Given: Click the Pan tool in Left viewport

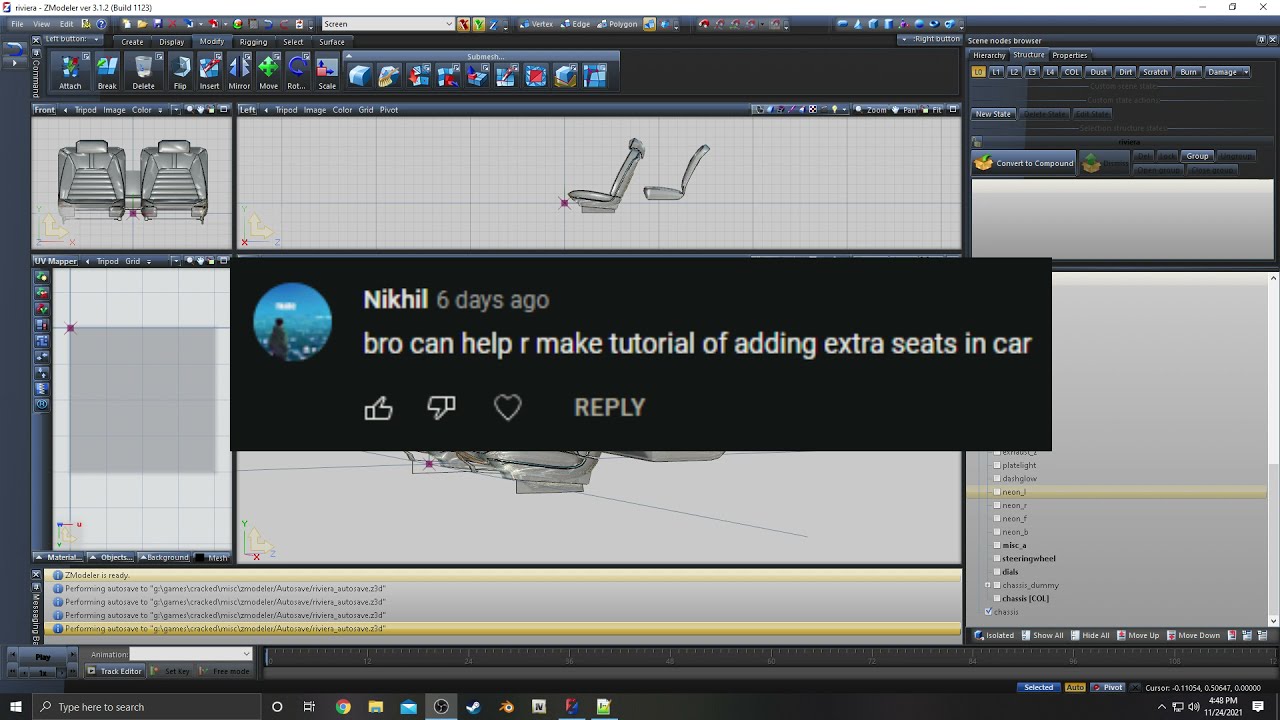Looking at the screenshot, I should click(904, 110).
